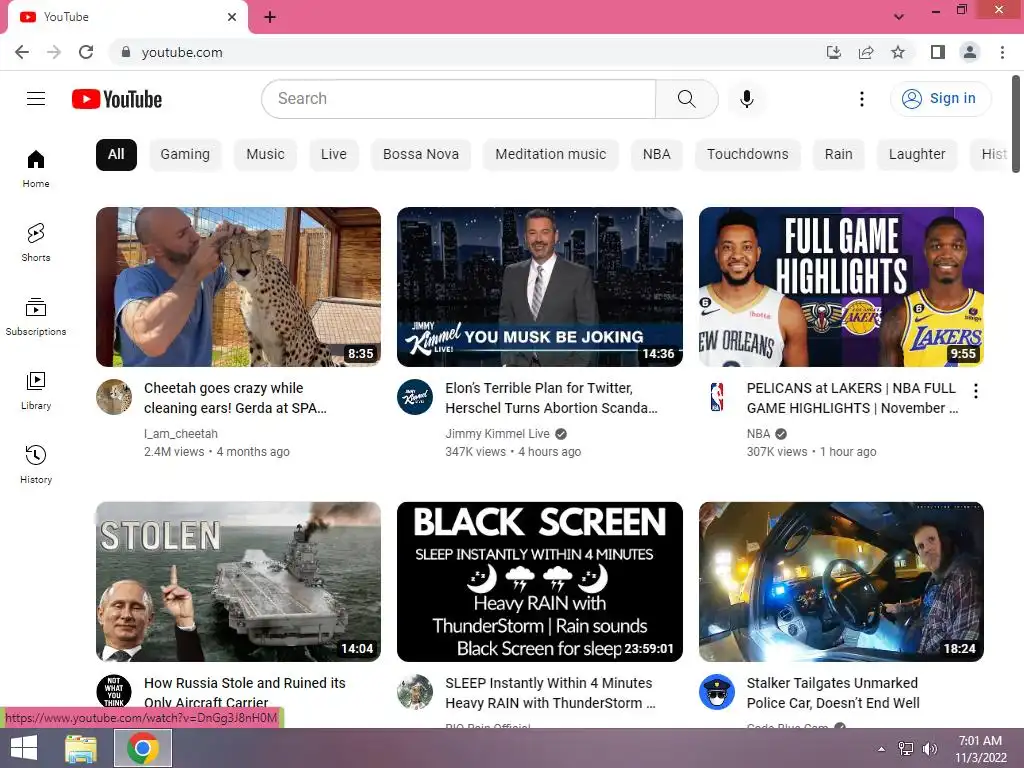Open Library from sidebar

[36, 390]
